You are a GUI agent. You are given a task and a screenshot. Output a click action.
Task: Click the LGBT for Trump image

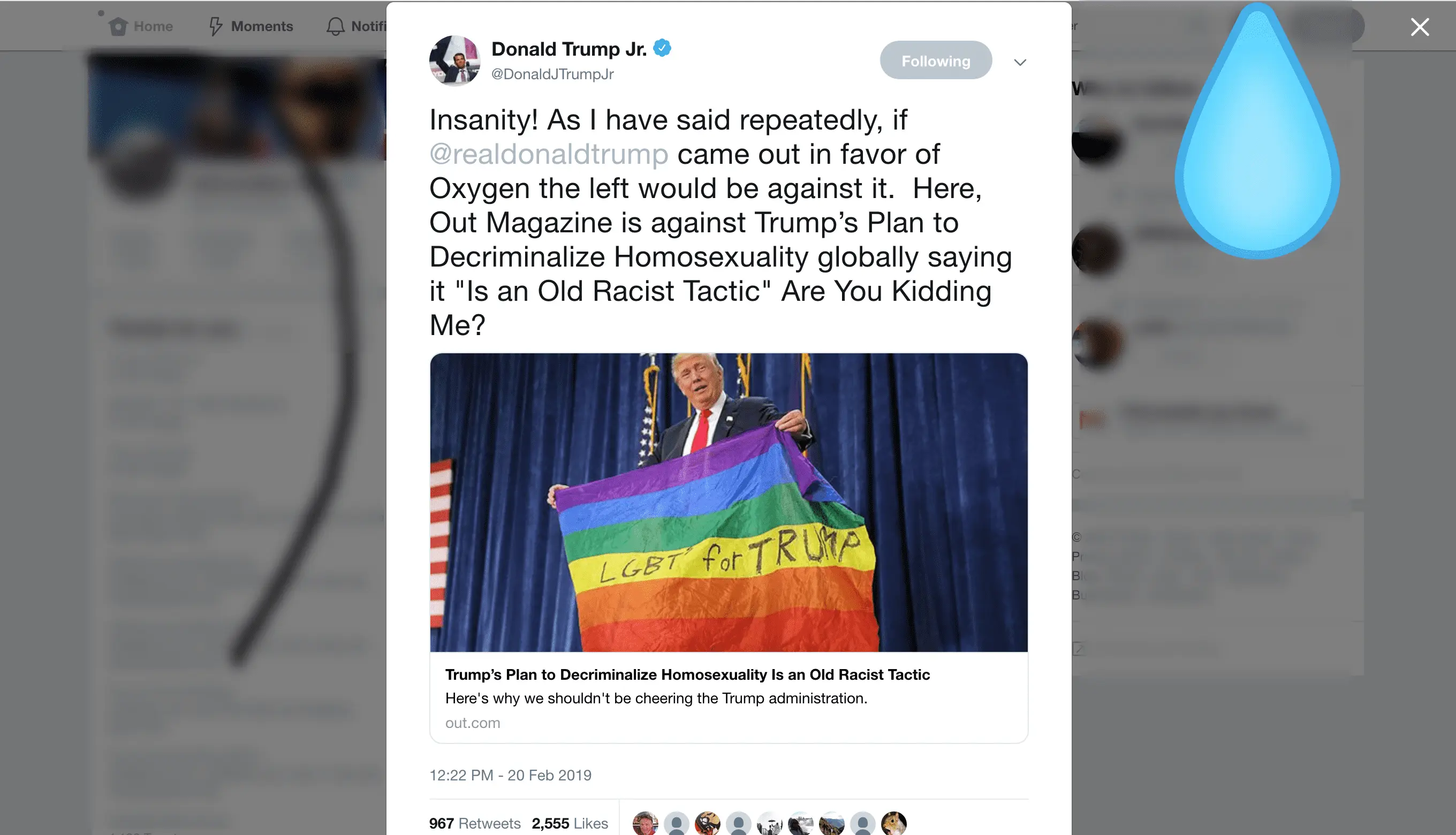729,503
